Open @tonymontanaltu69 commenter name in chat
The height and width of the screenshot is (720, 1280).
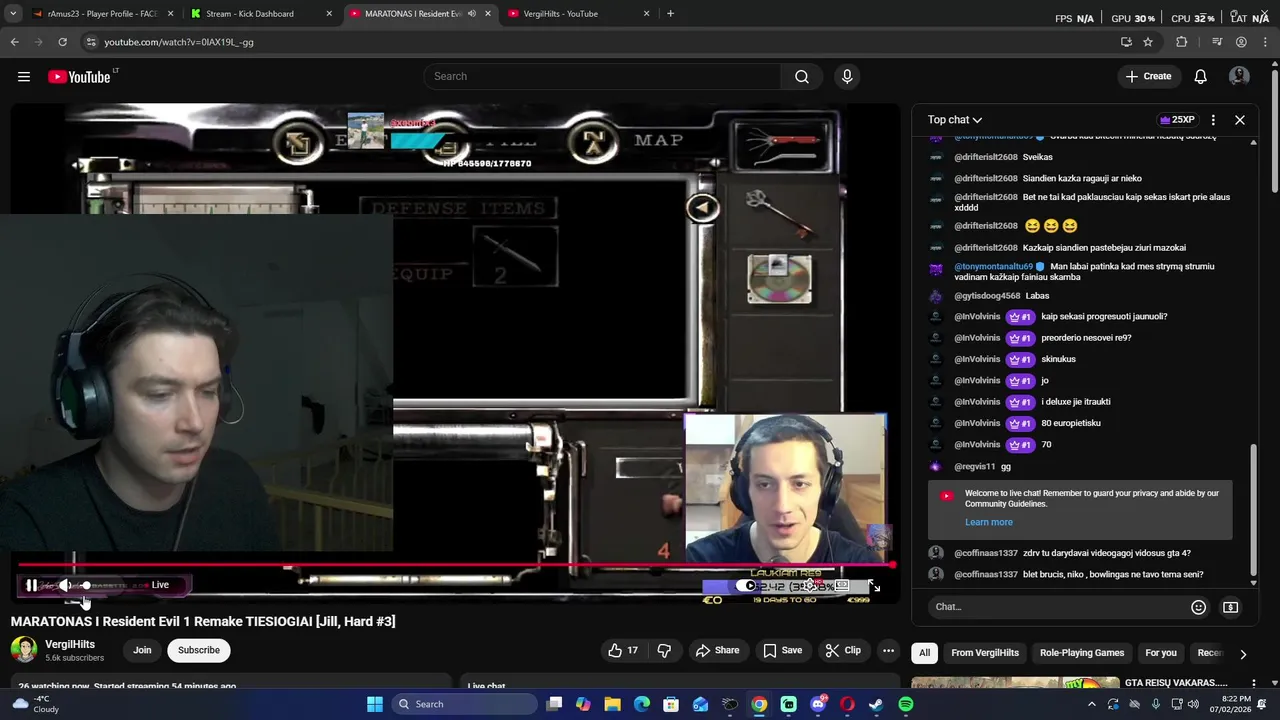coord(993,267)
